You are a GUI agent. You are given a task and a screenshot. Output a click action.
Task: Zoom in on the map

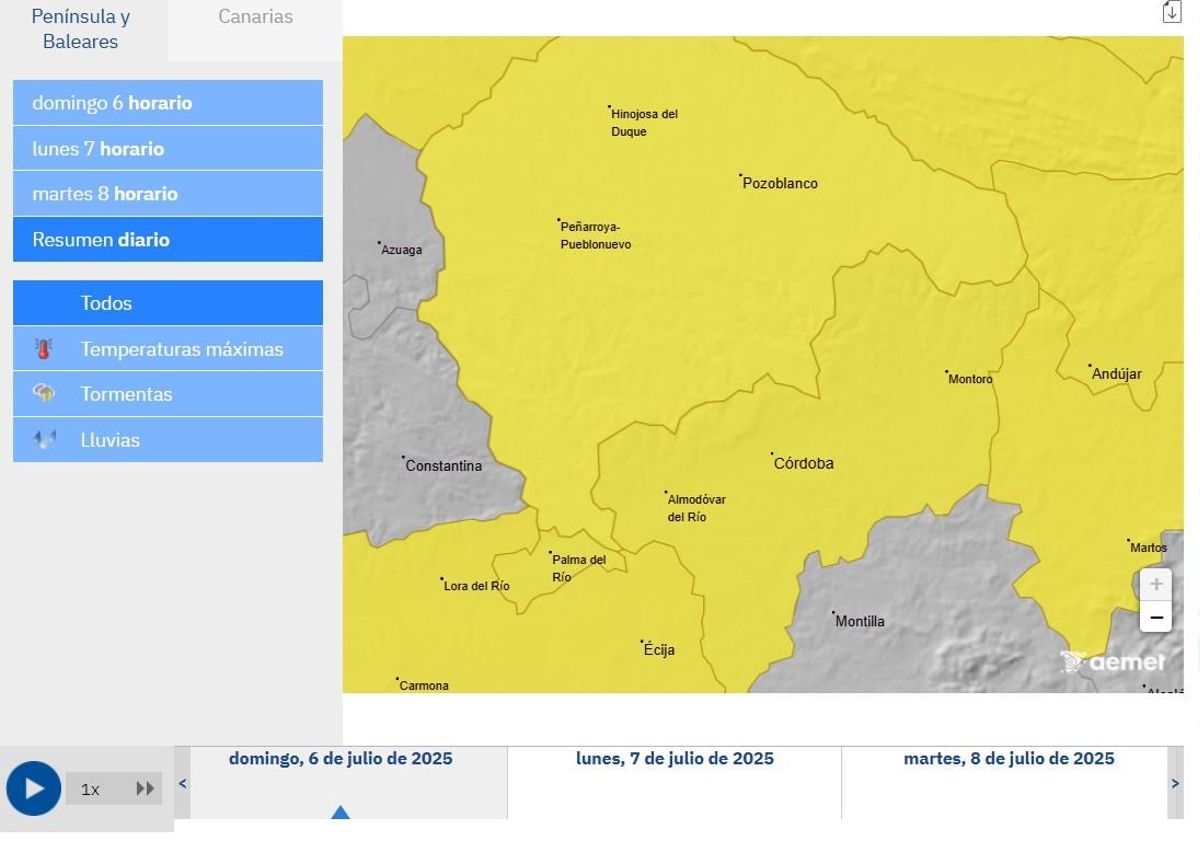[x=1156, y=585]
